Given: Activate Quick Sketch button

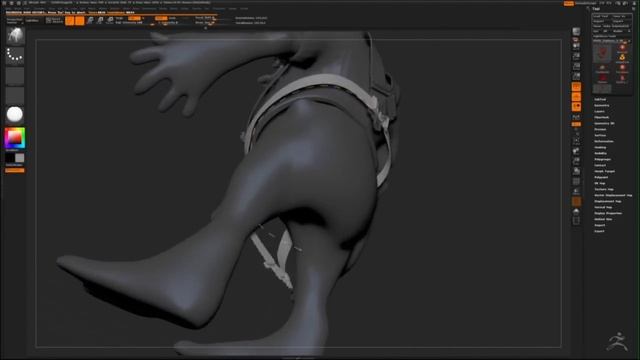Looking at the screenshot, I should point(54,20).
